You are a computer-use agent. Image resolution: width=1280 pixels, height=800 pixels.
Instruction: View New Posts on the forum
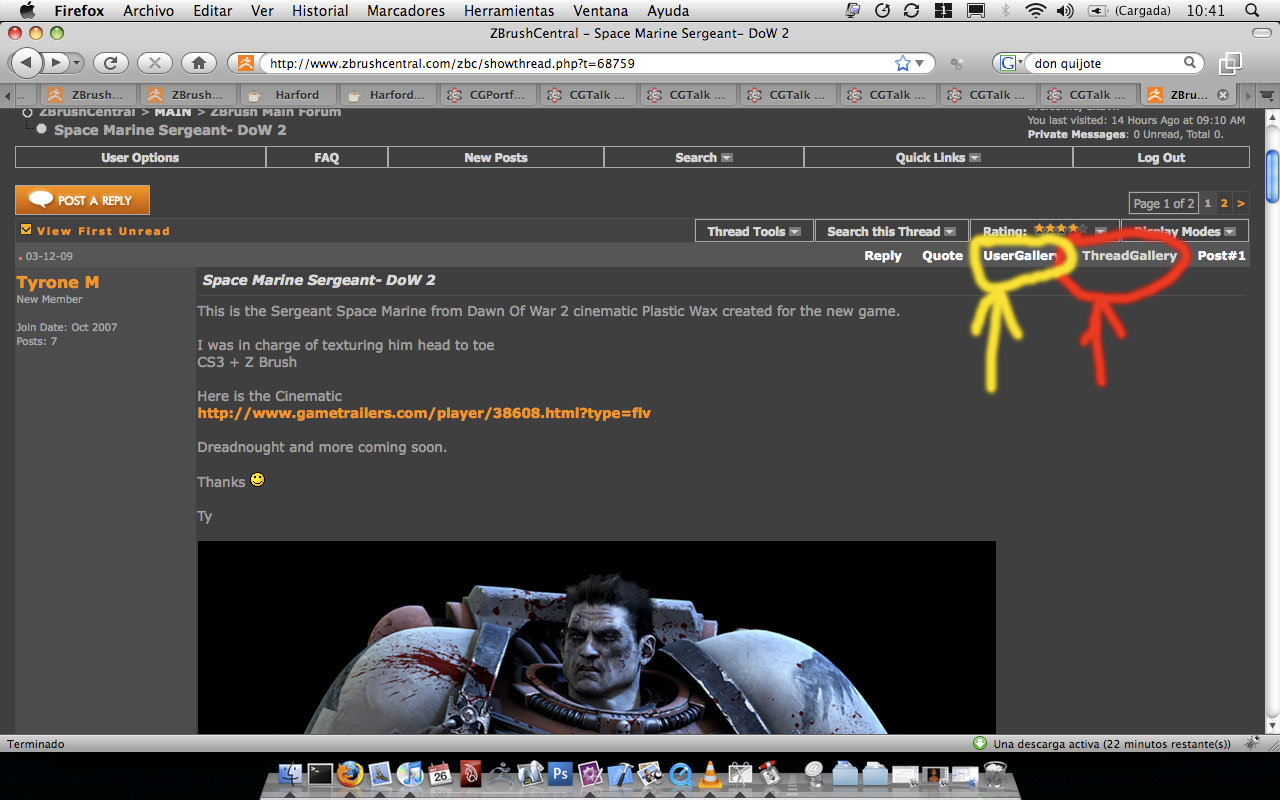coord(496,158)
